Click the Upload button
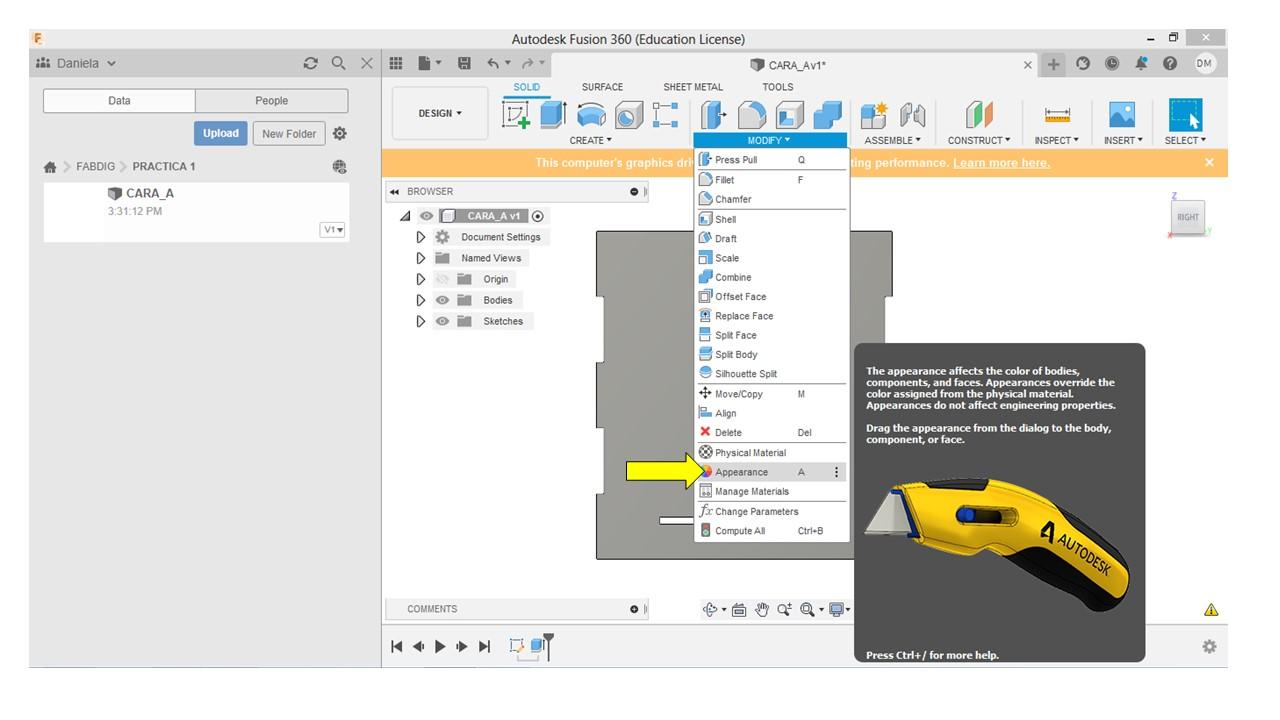This screenshot has height=720, width=1280. coord(221,133)
